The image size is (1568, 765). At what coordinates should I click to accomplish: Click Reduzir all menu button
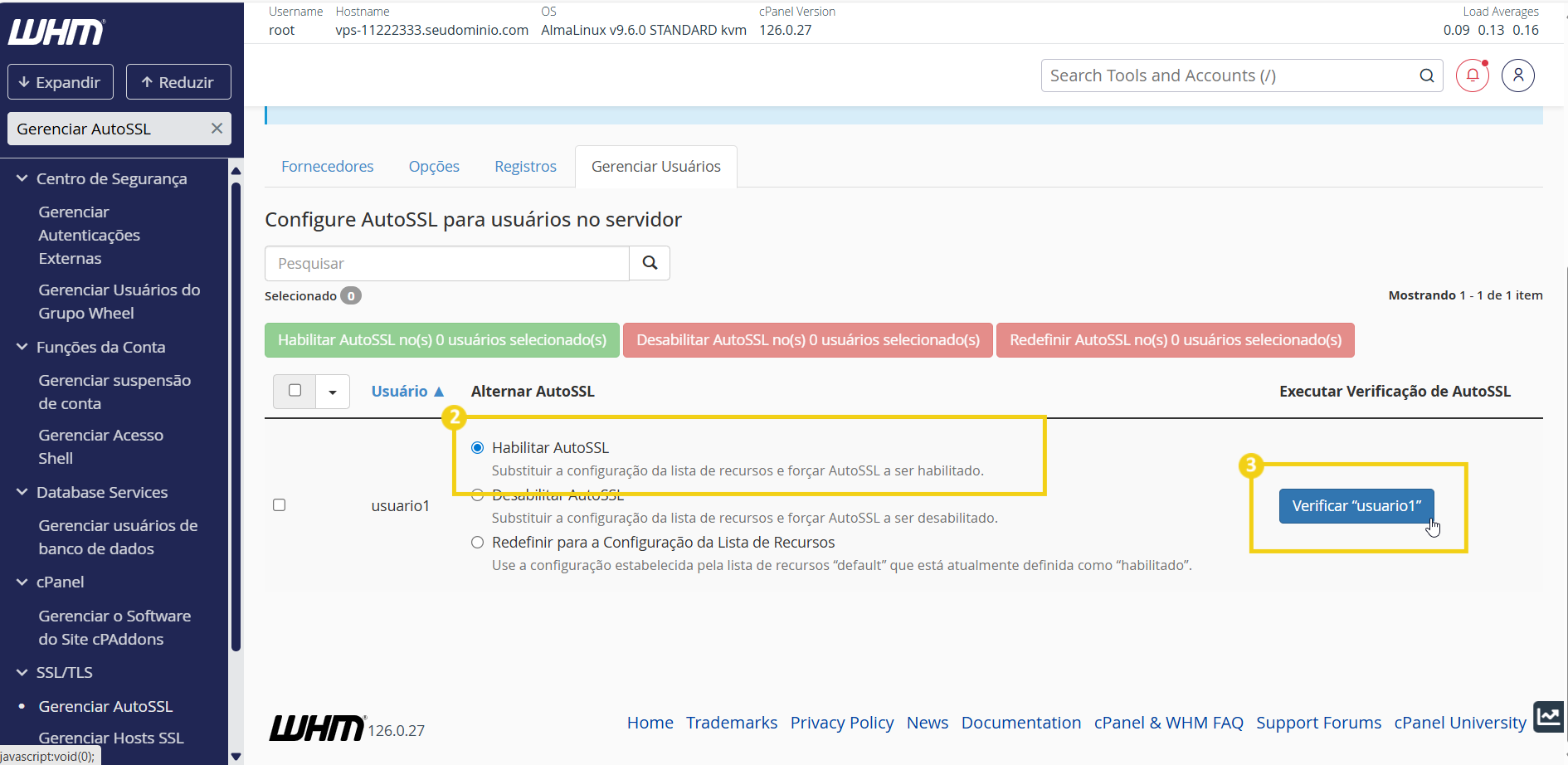pyautogui.click(x=178, y=82)
